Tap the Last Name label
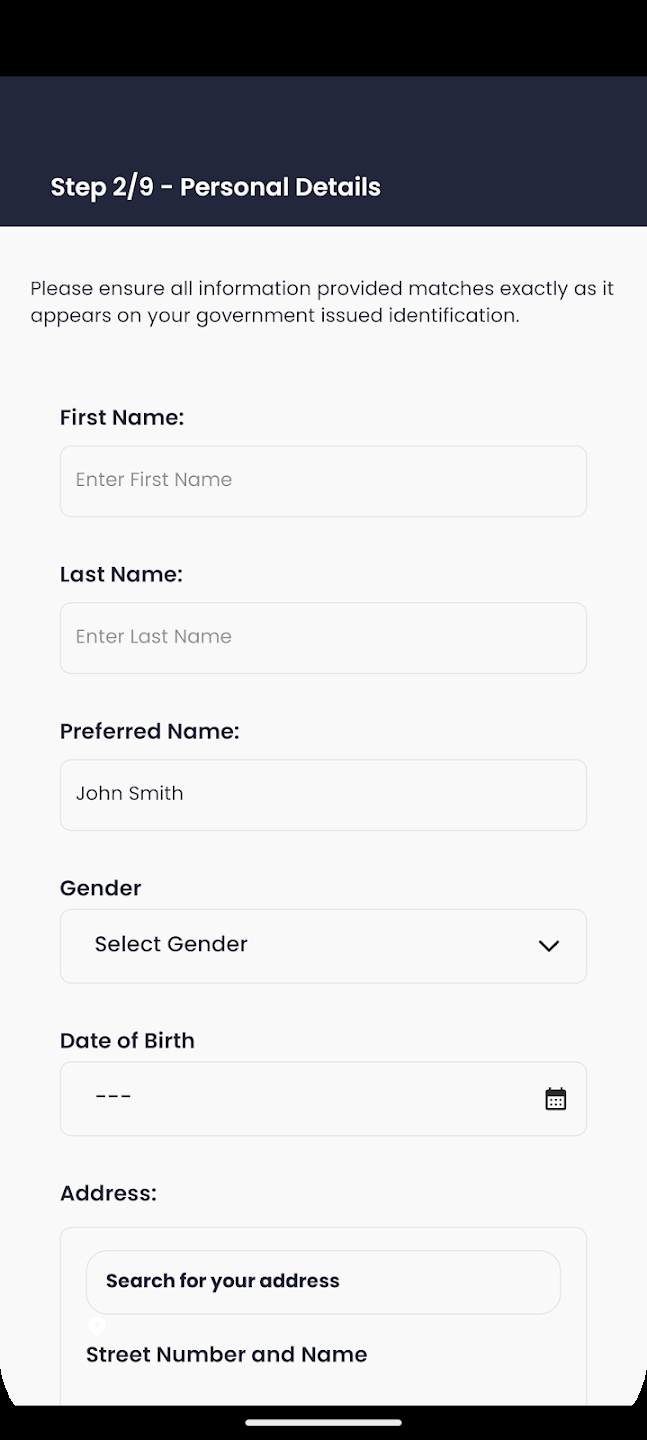Viewport: 647px width, 1440px height. (121, 575)
